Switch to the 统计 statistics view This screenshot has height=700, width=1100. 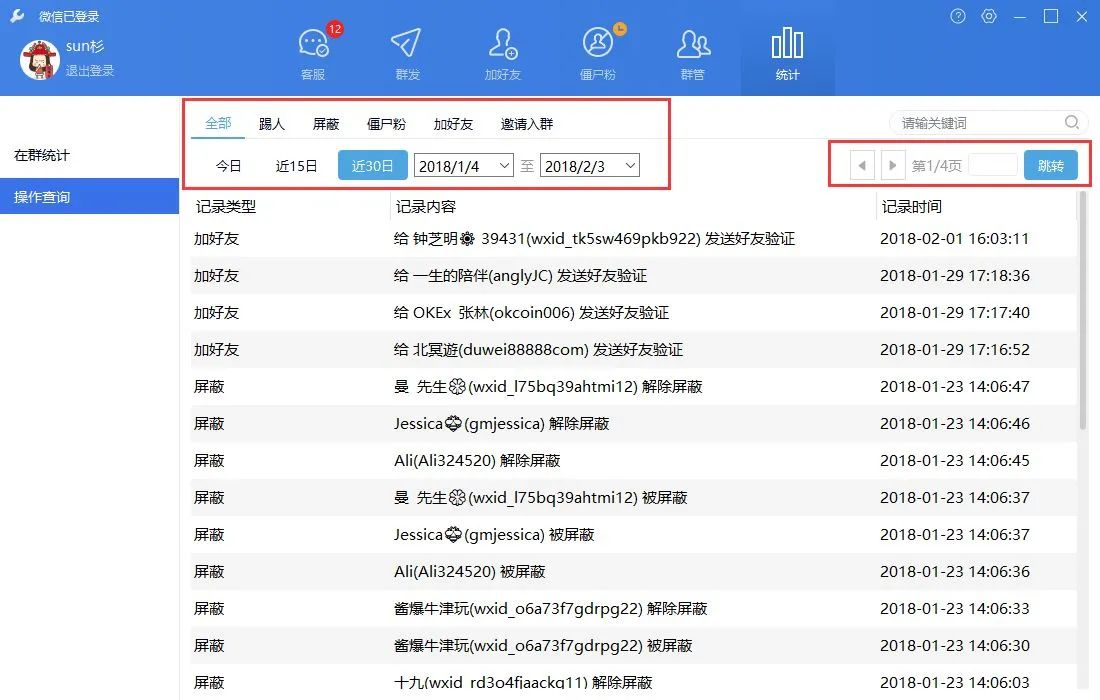[787, 50]
